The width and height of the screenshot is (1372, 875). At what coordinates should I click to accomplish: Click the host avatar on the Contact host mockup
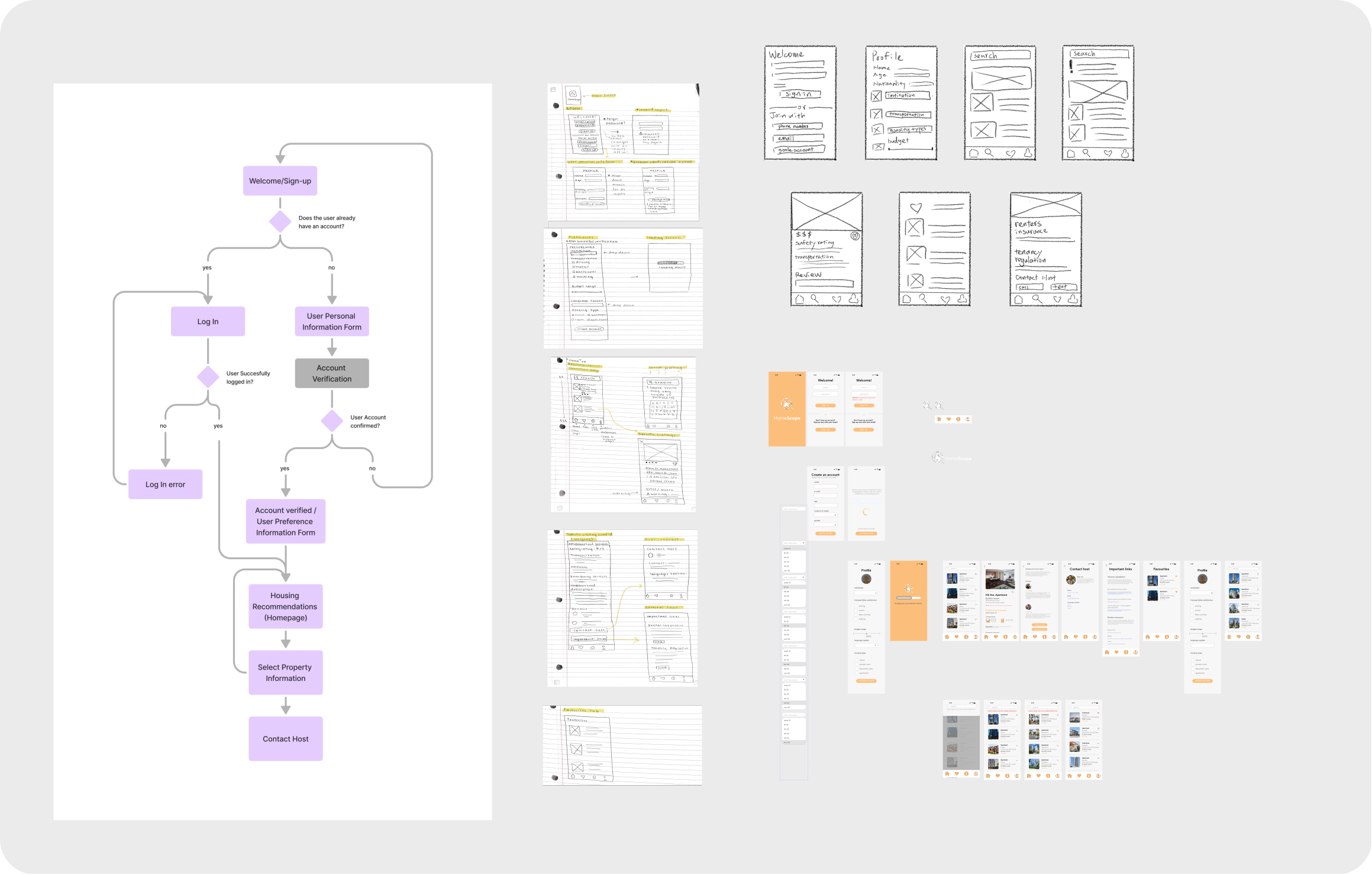click(1071, 580)
